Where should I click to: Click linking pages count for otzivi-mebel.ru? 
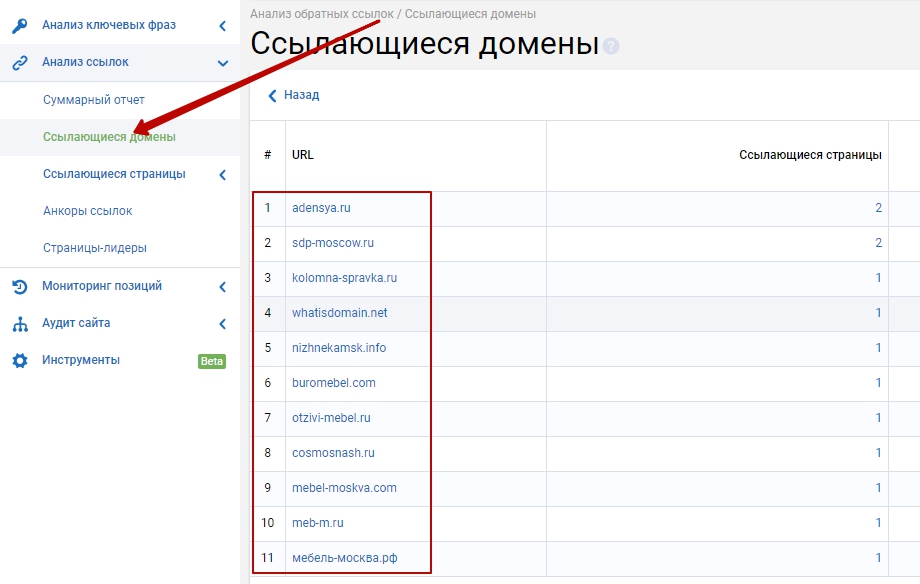click(x=878, y=418)
